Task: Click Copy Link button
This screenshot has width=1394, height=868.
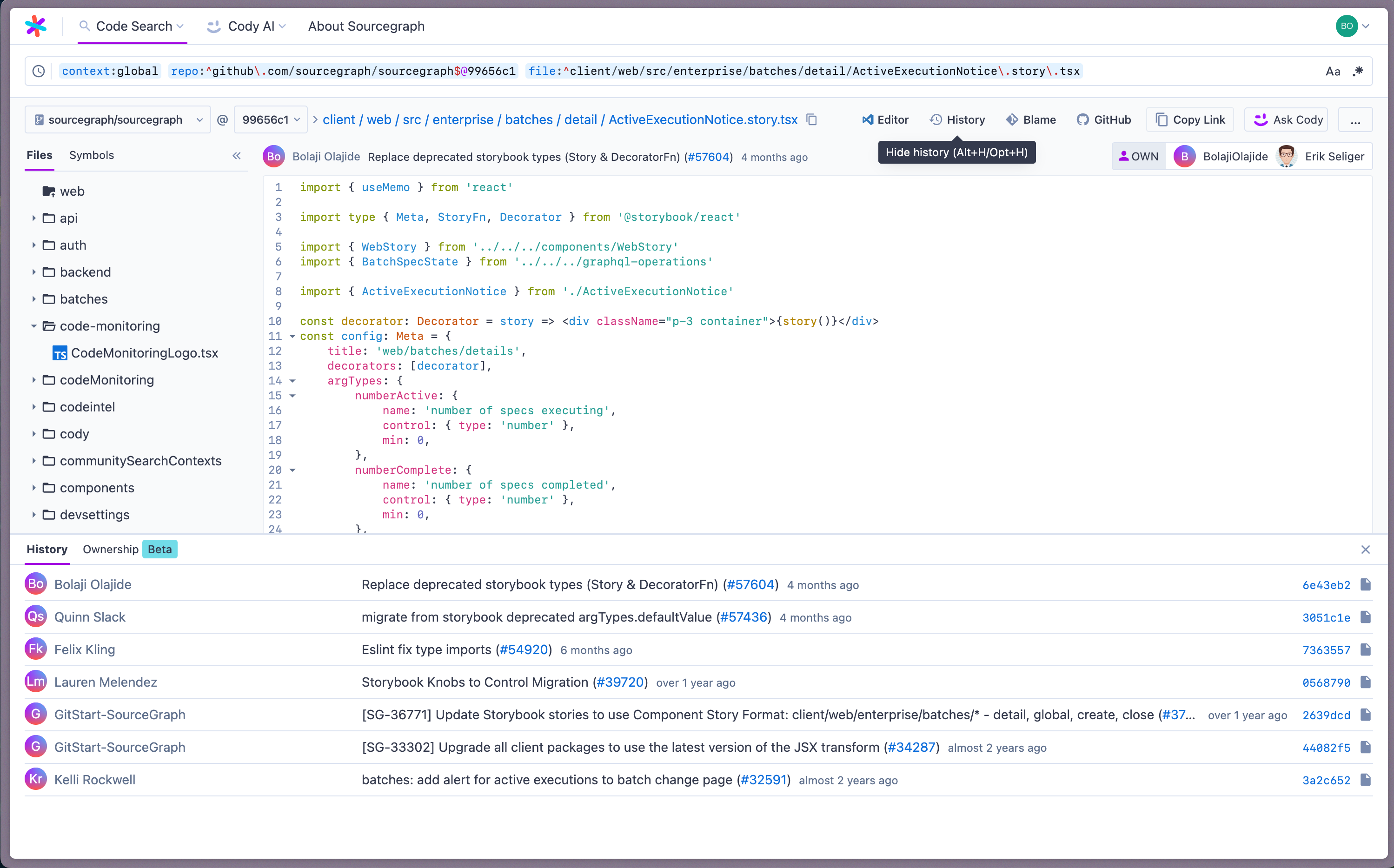Action: 1189,119
